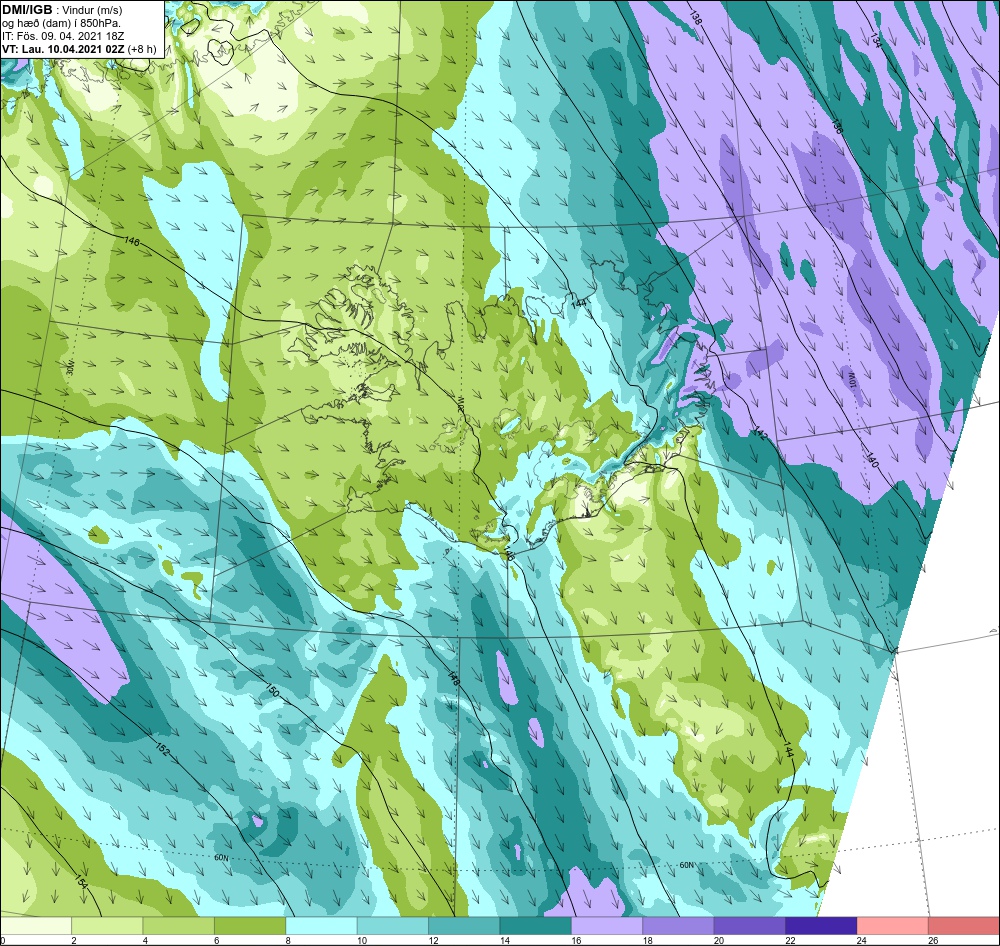The image size is (1000, 946).
Task: Choose the 14–16 m/s dark teal legend swatch
Action: pos(536,925)
